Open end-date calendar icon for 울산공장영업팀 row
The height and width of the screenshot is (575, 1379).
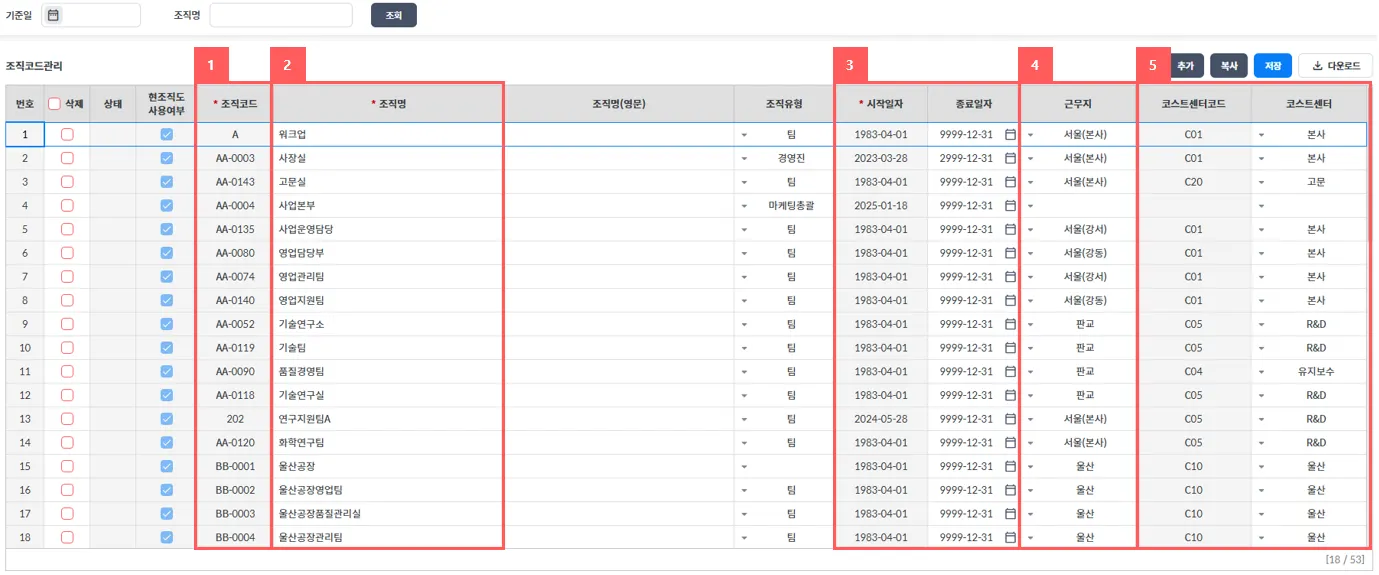[x=1010, y=490]
